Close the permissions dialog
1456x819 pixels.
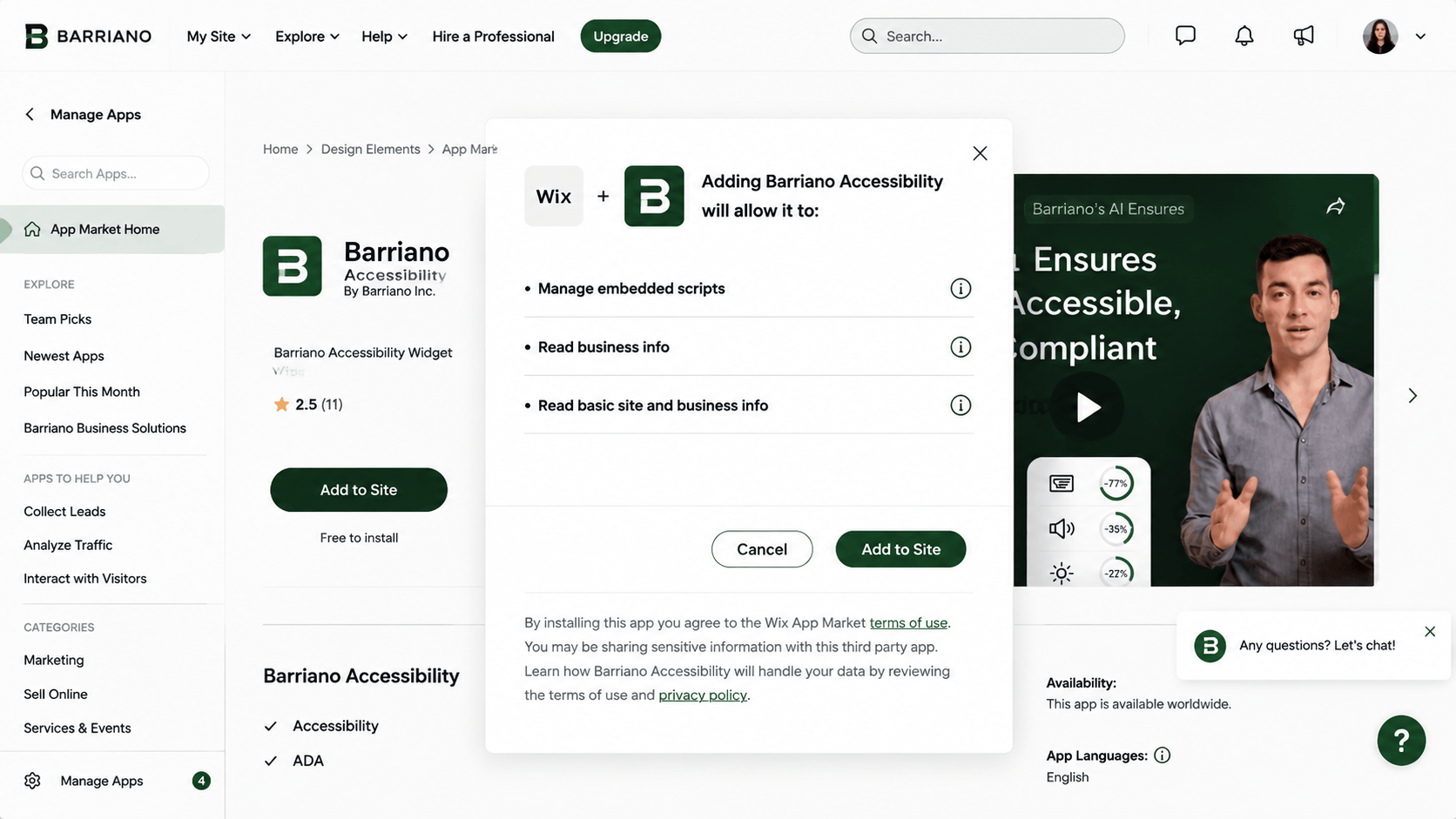pyautogui.click(x=980, y=153)
